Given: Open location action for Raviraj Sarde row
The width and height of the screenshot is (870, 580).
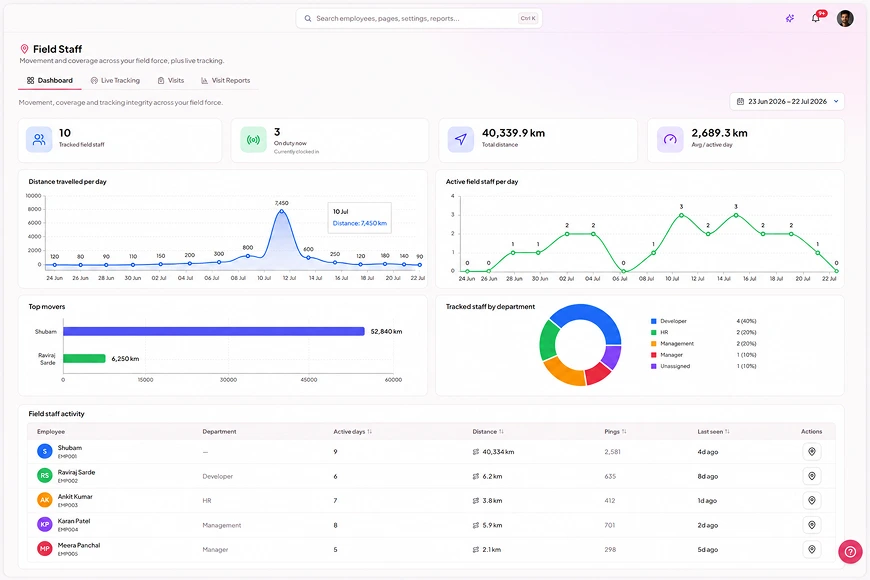Looking at the screenshot, I should click(812, 476).
